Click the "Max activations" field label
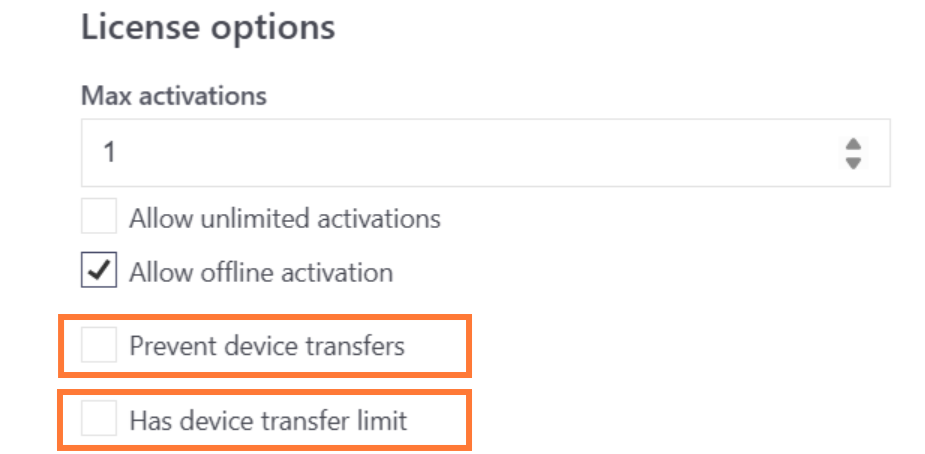This screenshot has width=925, height=454. pyautogui.click(x=173, y=96)
